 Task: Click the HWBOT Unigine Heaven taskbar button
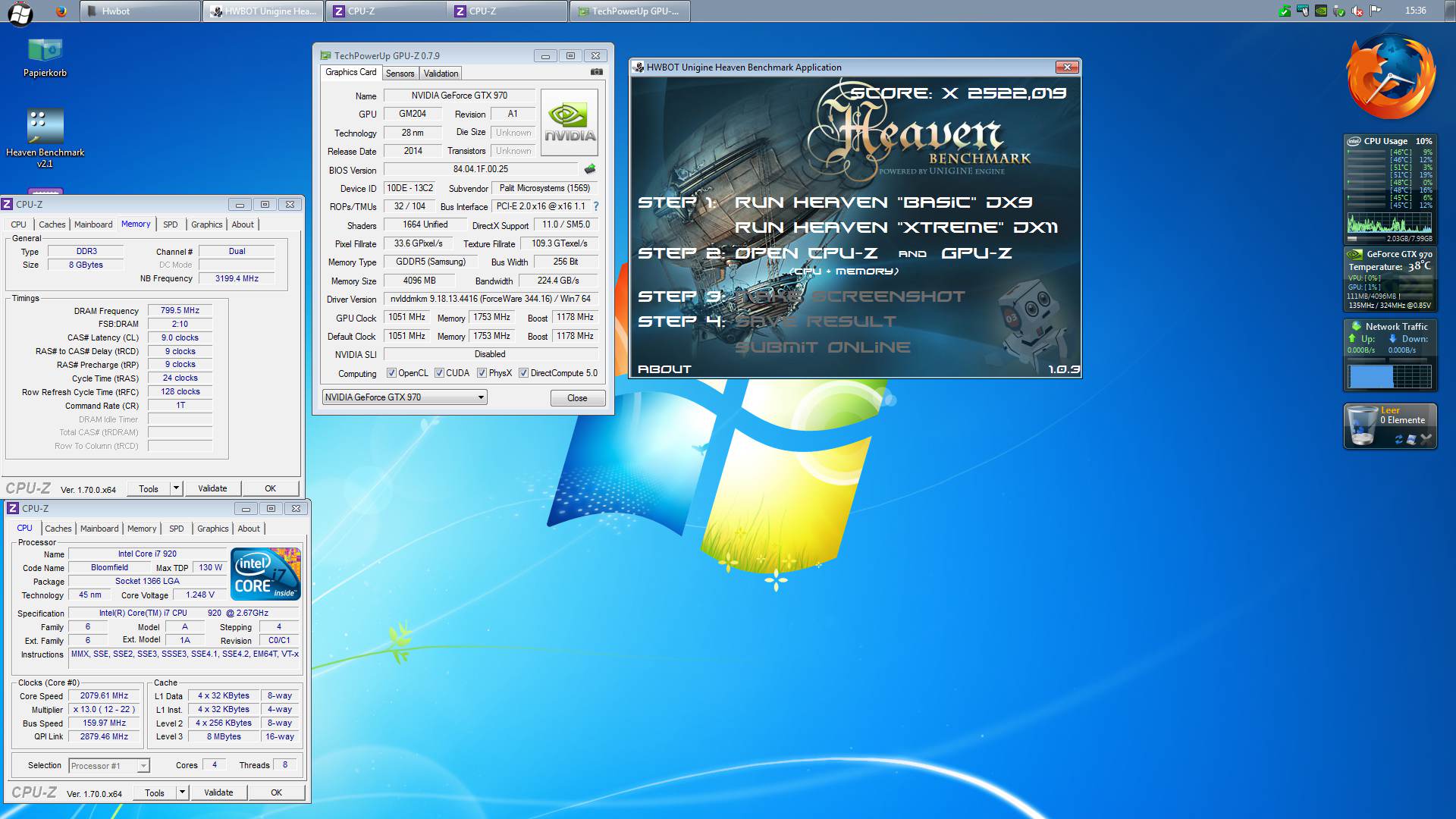coord(263,11)
